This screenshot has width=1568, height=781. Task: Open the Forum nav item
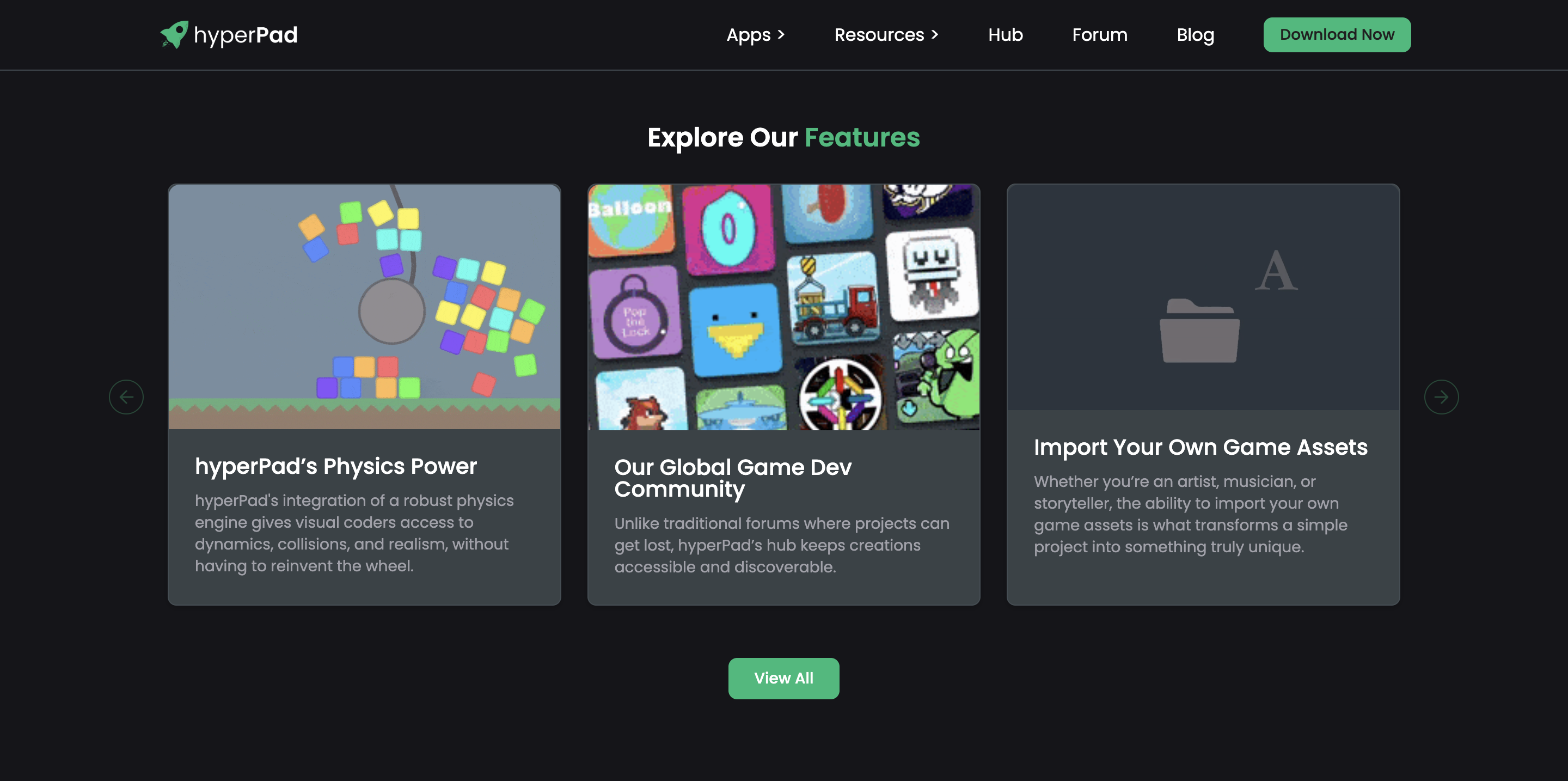click(x=1099, y=35)
